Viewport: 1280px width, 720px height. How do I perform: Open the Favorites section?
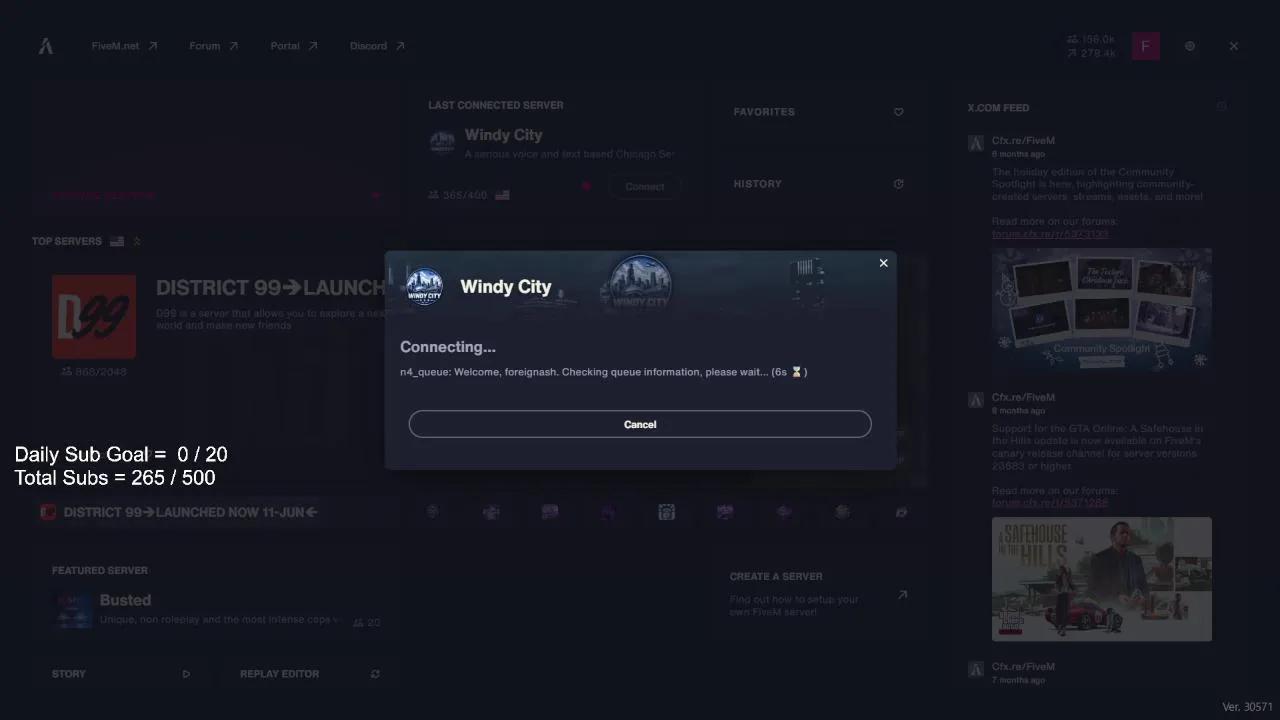[x=818, y=112]
